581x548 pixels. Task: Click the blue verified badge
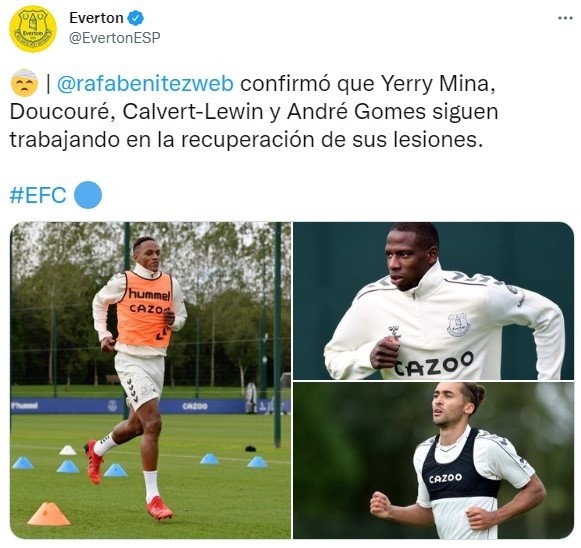click(x=136, y=18)
